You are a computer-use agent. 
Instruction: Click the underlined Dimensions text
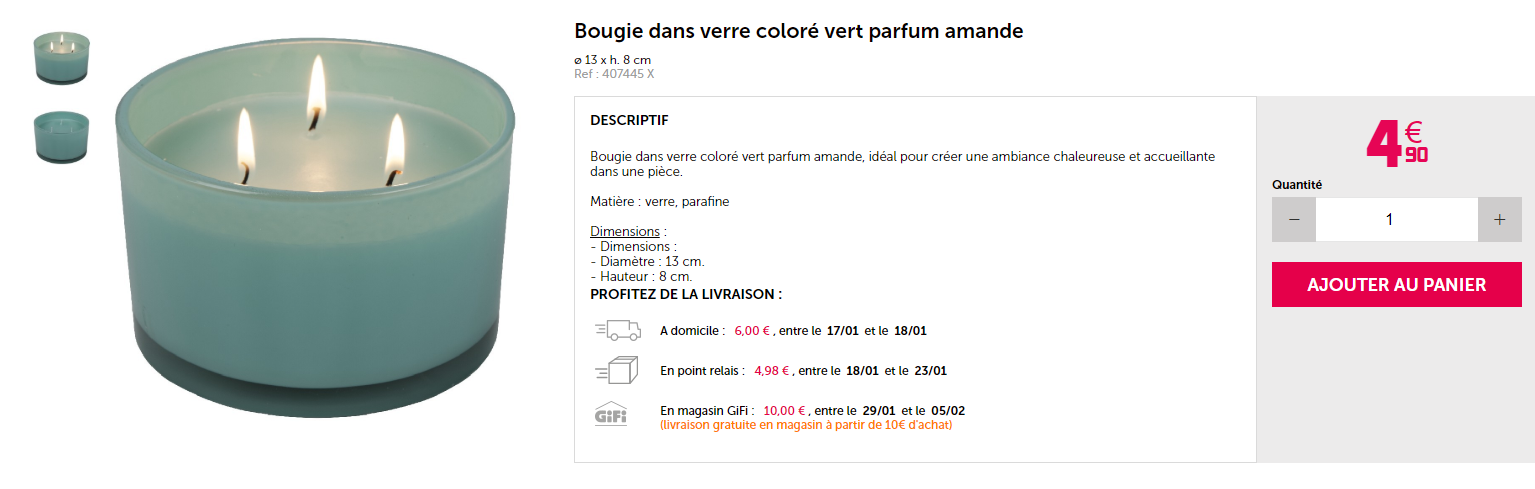click(624, 231)
